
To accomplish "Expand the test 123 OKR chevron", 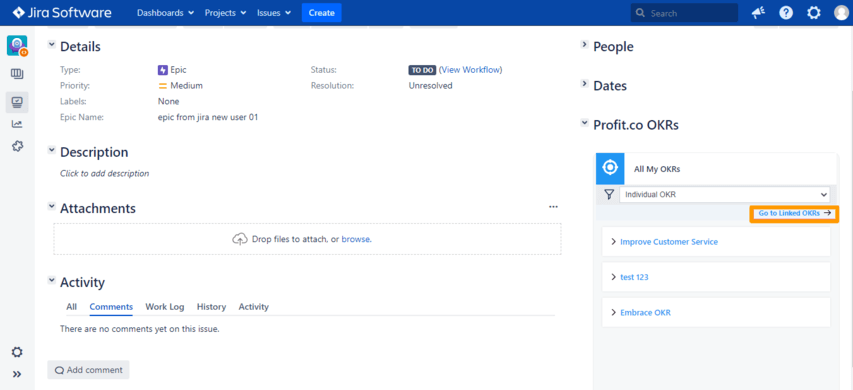I will 614,277.
